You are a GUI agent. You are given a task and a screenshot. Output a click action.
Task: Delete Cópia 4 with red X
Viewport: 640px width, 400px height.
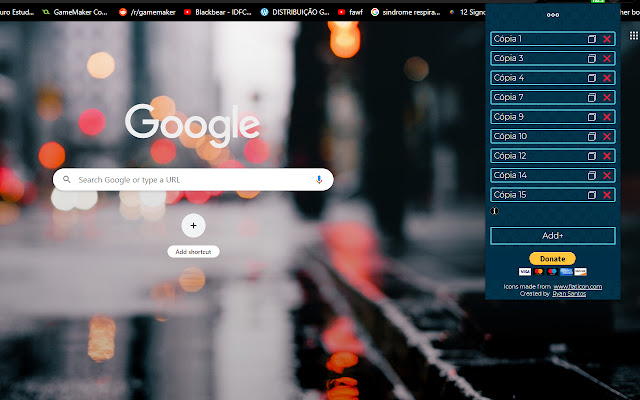click(607, 78)
